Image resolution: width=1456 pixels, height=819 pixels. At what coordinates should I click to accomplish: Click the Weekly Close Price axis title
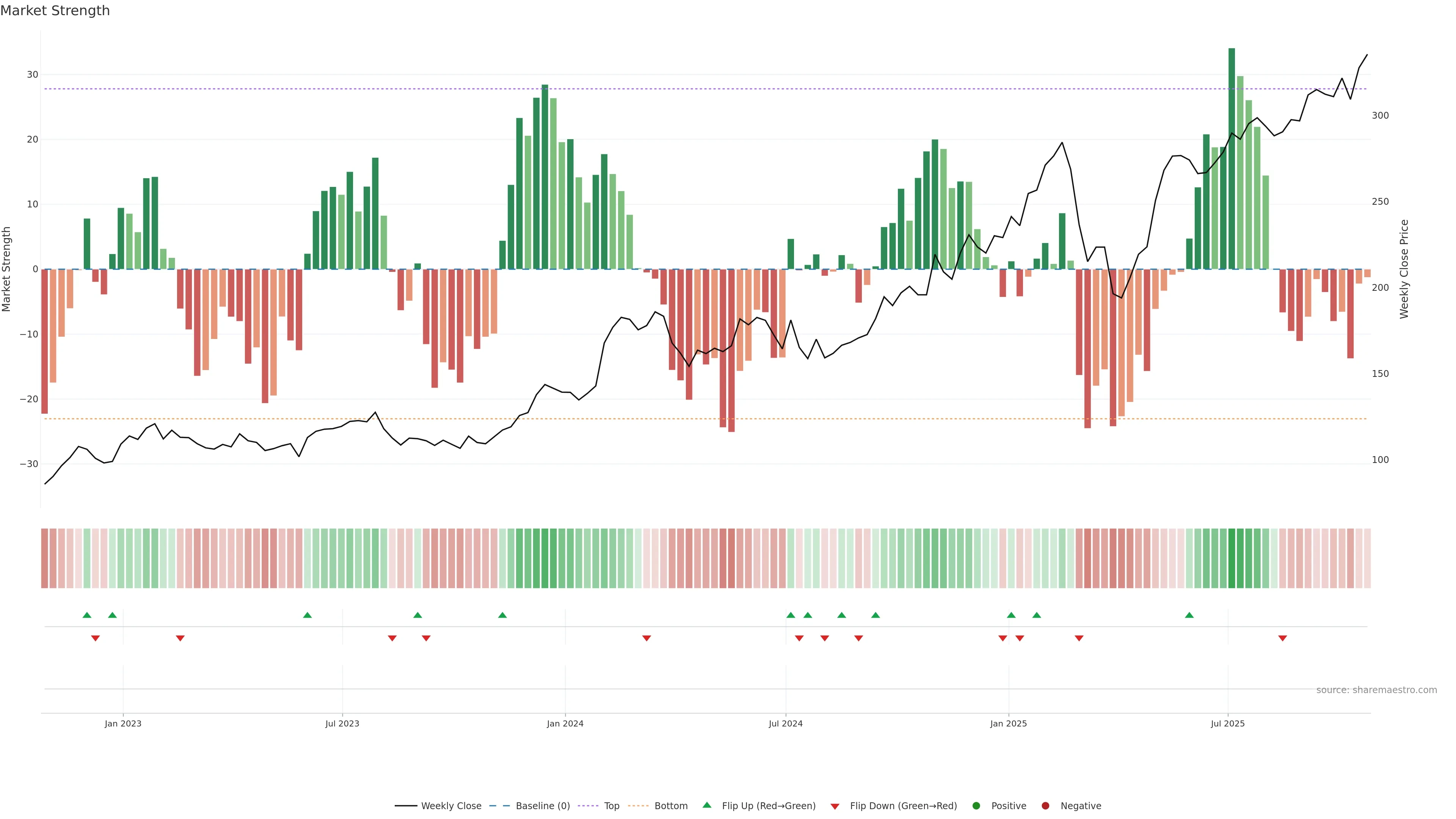click(x=1404, y=269)
